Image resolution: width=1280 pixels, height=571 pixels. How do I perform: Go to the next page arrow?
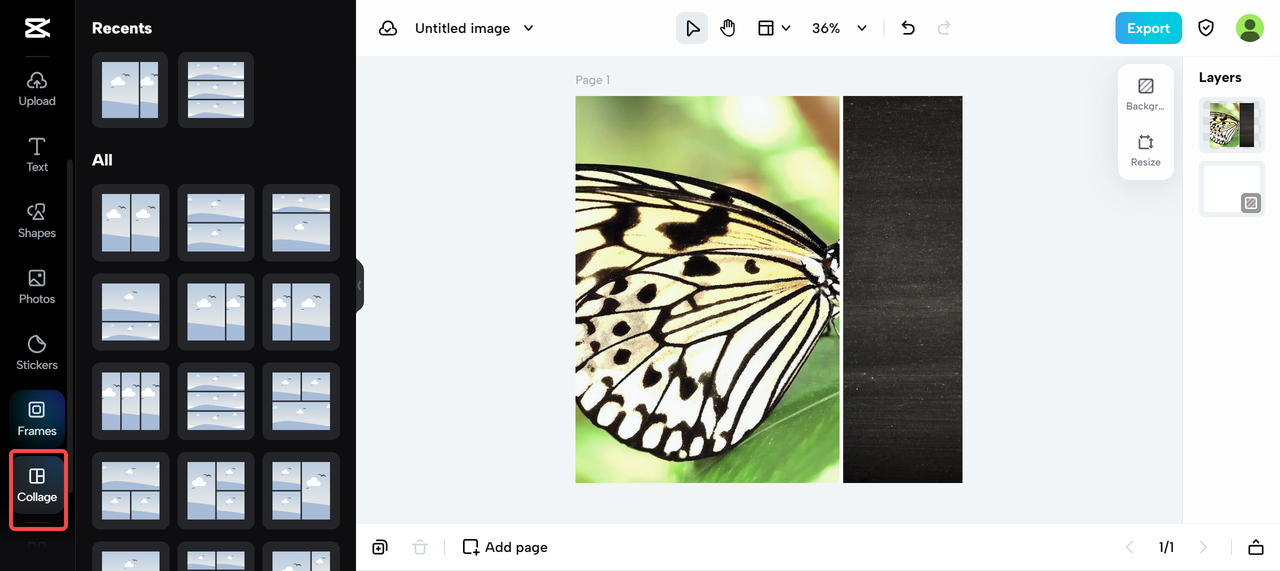pyautogui.click(x=1203, y=547)
